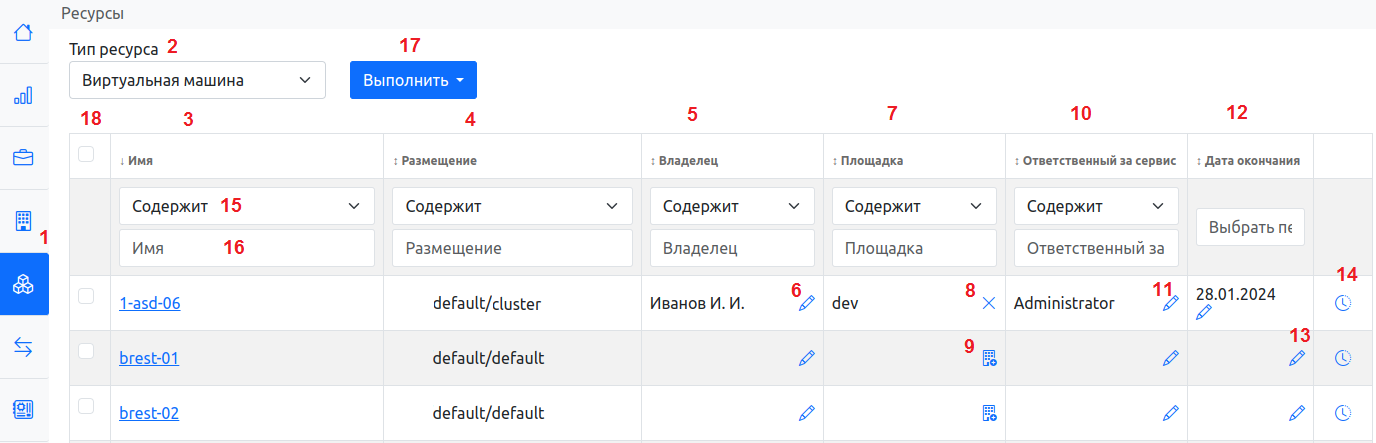Open the transfer arrows sidebar icon
1376x443 pixels.
click(x=23, y=347)
